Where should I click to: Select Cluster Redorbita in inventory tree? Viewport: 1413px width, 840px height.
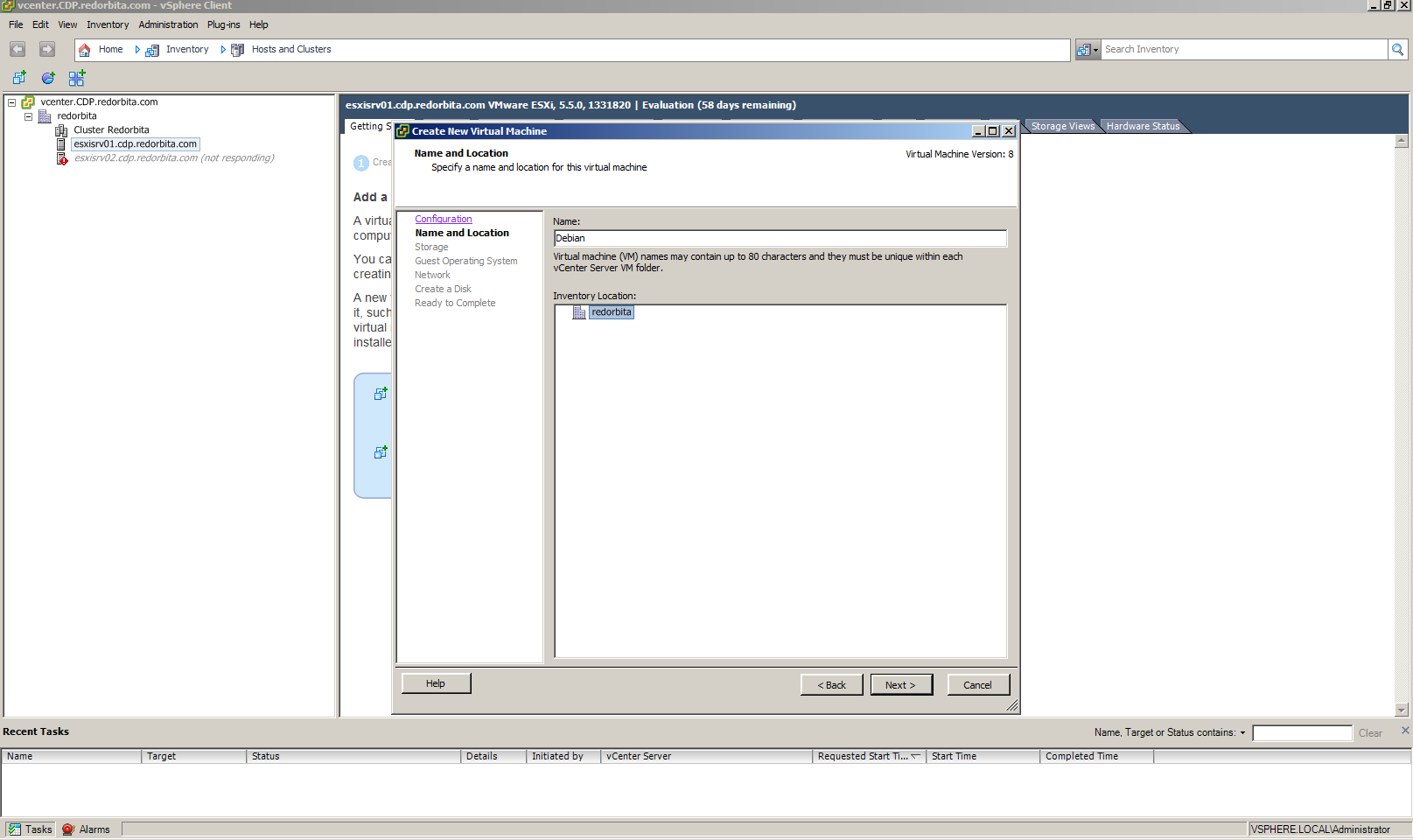click(x=110, y=130)
